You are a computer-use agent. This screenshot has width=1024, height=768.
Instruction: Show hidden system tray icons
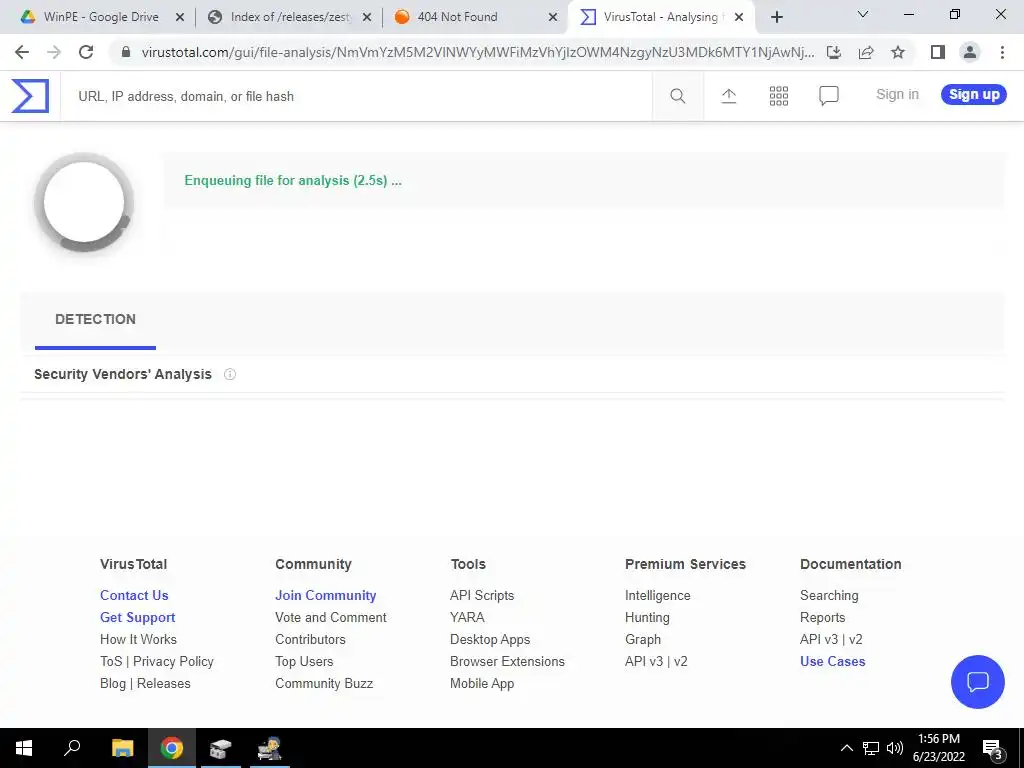click(846, 748)
